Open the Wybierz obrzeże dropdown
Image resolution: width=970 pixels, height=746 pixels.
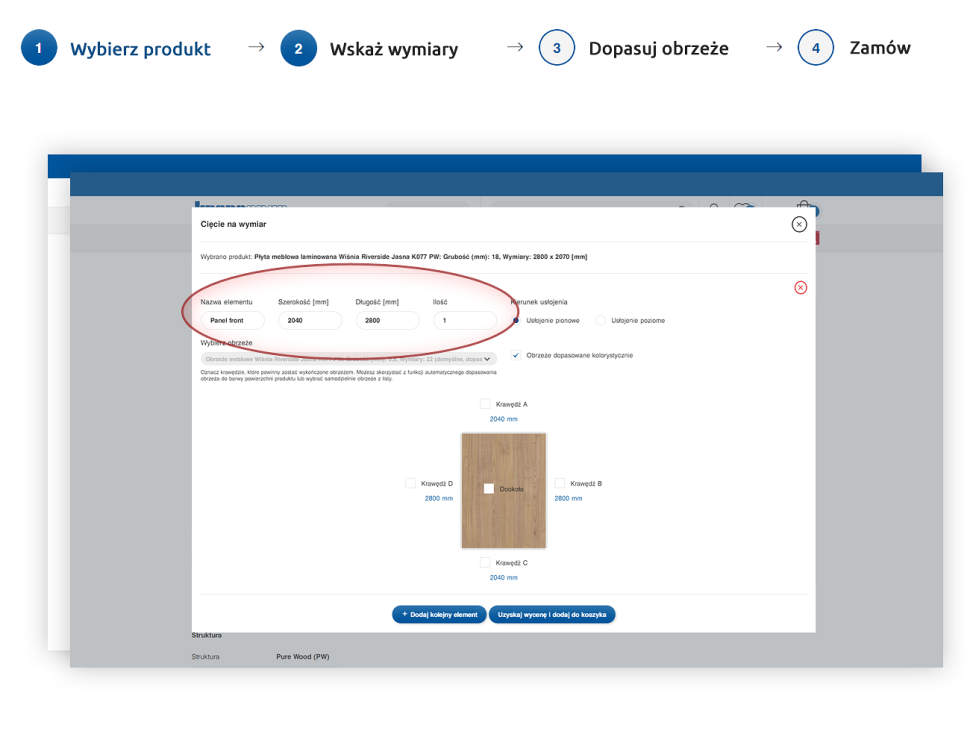349,358
